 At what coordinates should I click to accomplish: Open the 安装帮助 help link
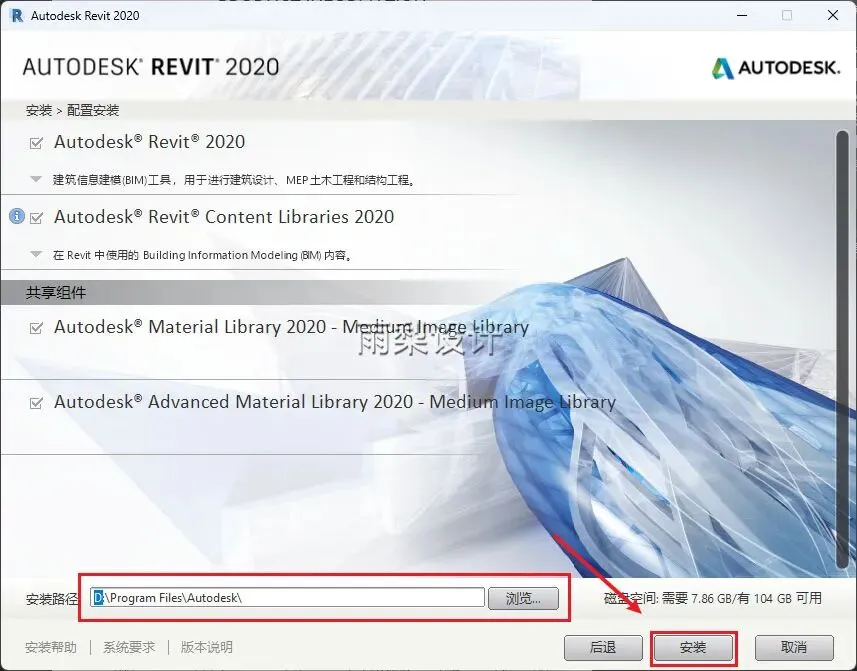[51, 648]
